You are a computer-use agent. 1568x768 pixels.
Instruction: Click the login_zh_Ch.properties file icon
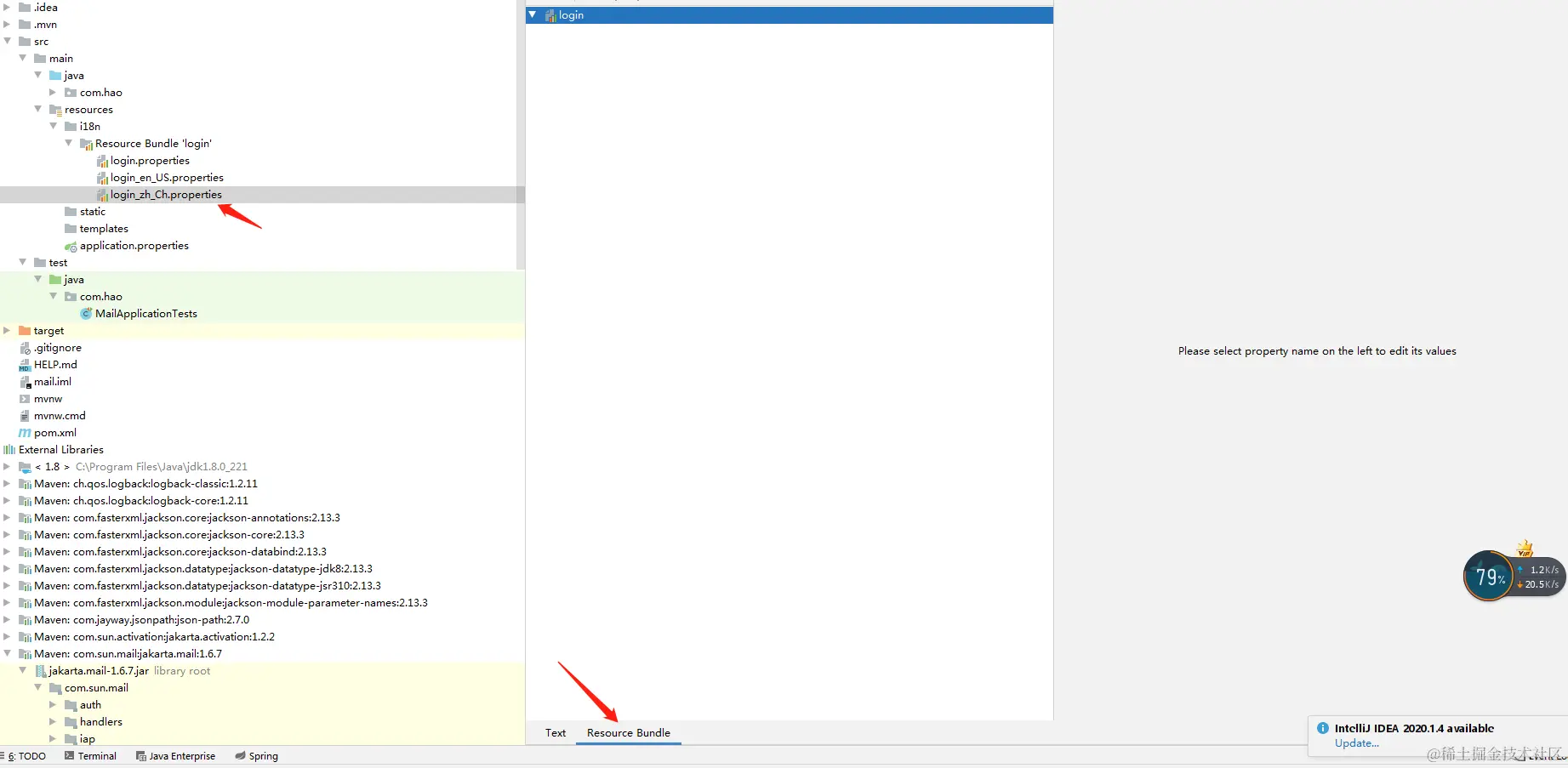tap(102, 195)
